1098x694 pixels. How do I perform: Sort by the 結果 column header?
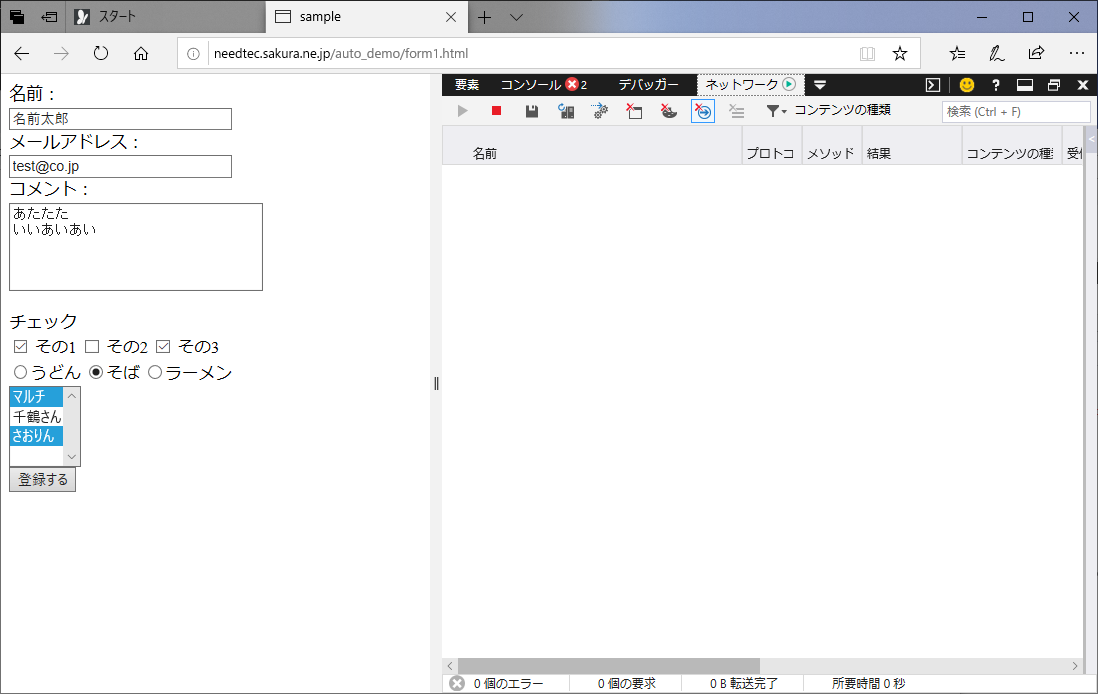(912, 146)
